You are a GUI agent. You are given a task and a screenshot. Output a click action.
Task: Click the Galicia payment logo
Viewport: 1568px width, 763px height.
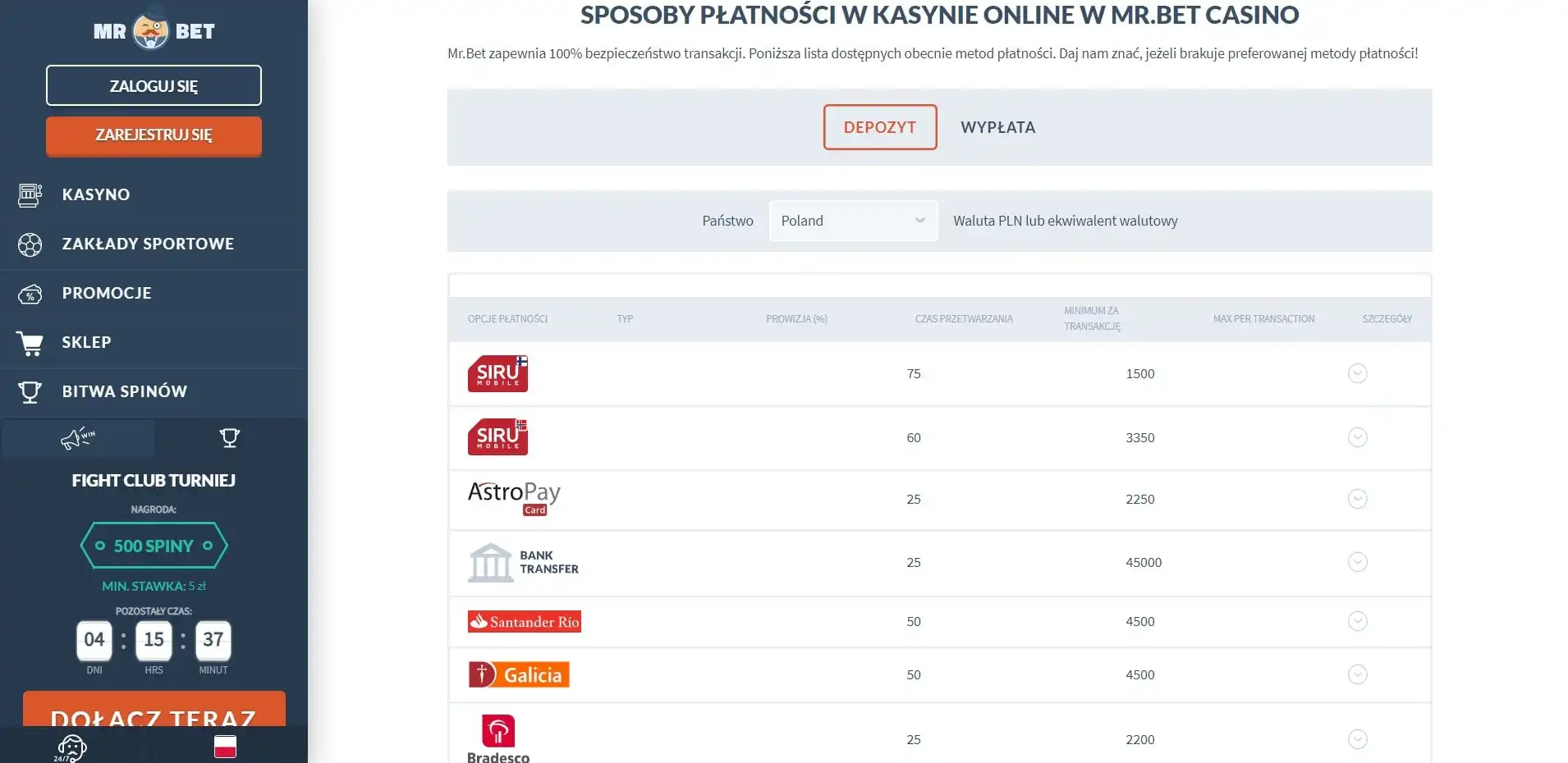519,674
